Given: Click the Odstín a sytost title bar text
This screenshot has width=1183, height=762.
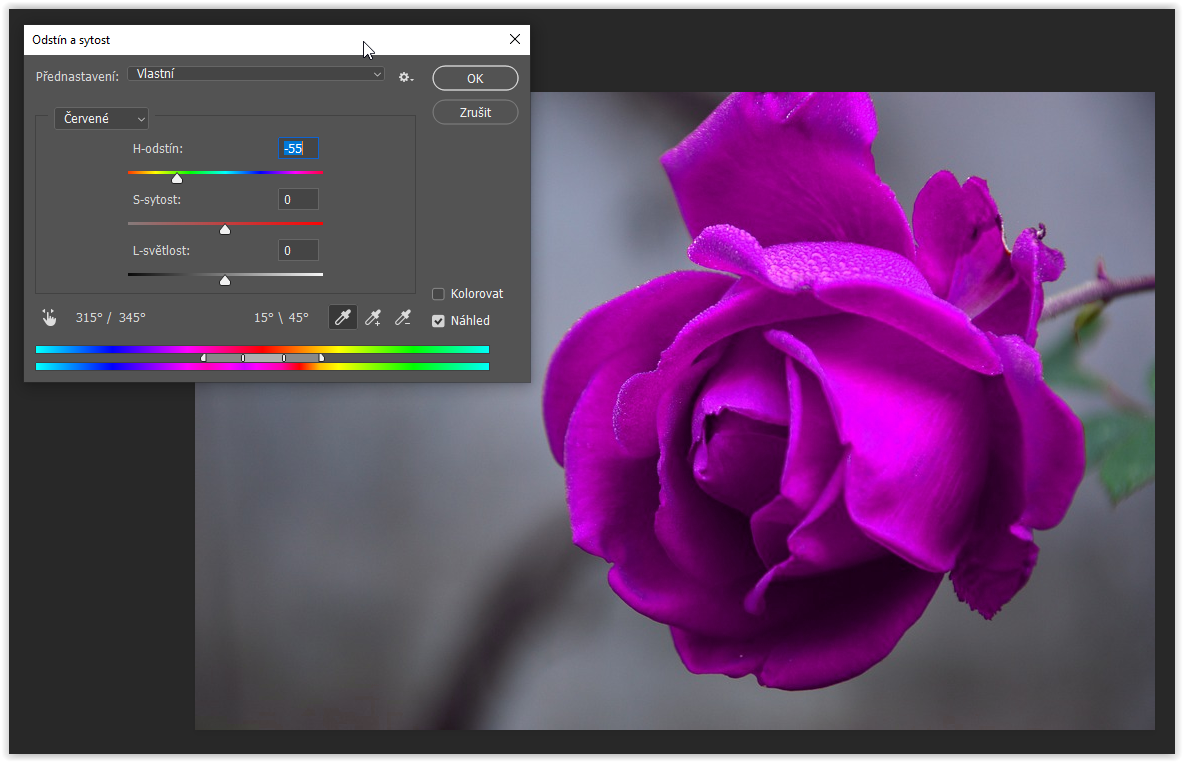Looking at the screenshot, I should point(71,40).
